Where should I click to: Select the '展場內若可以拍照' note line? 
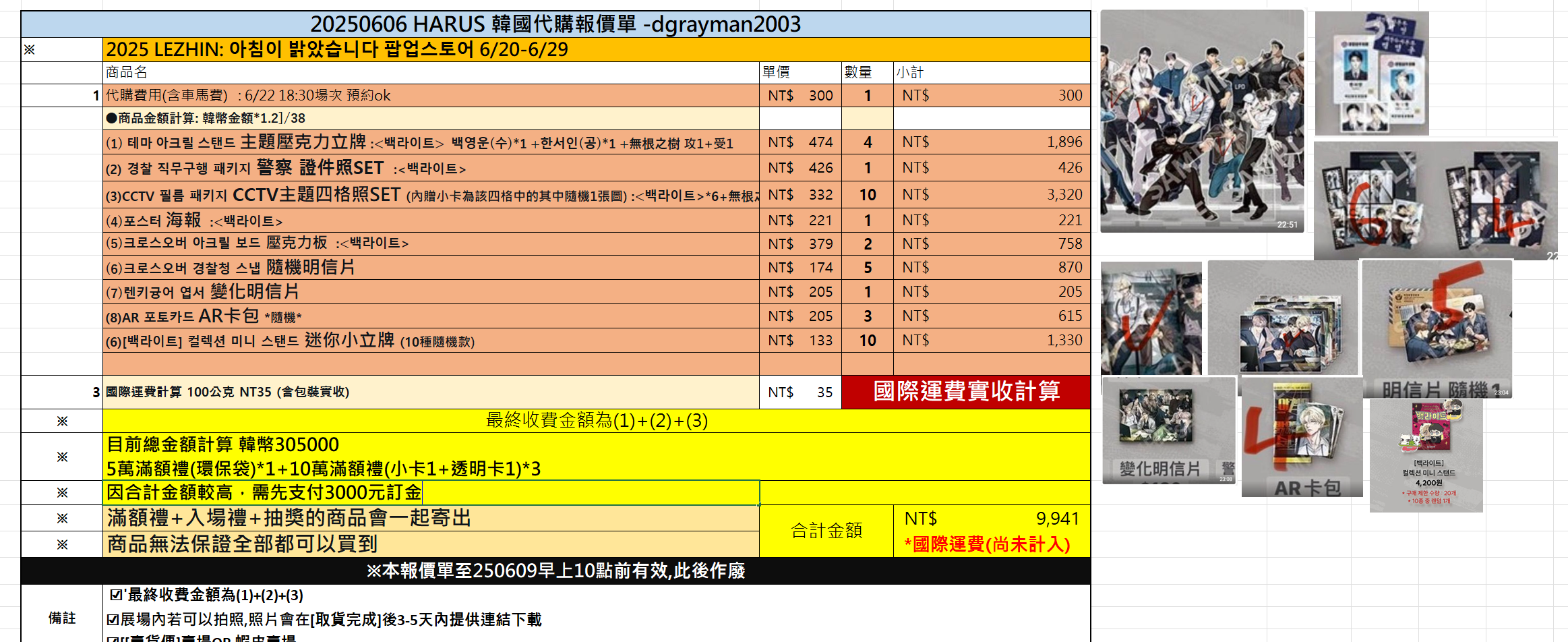pyautogui.click(x=324, y=619)
